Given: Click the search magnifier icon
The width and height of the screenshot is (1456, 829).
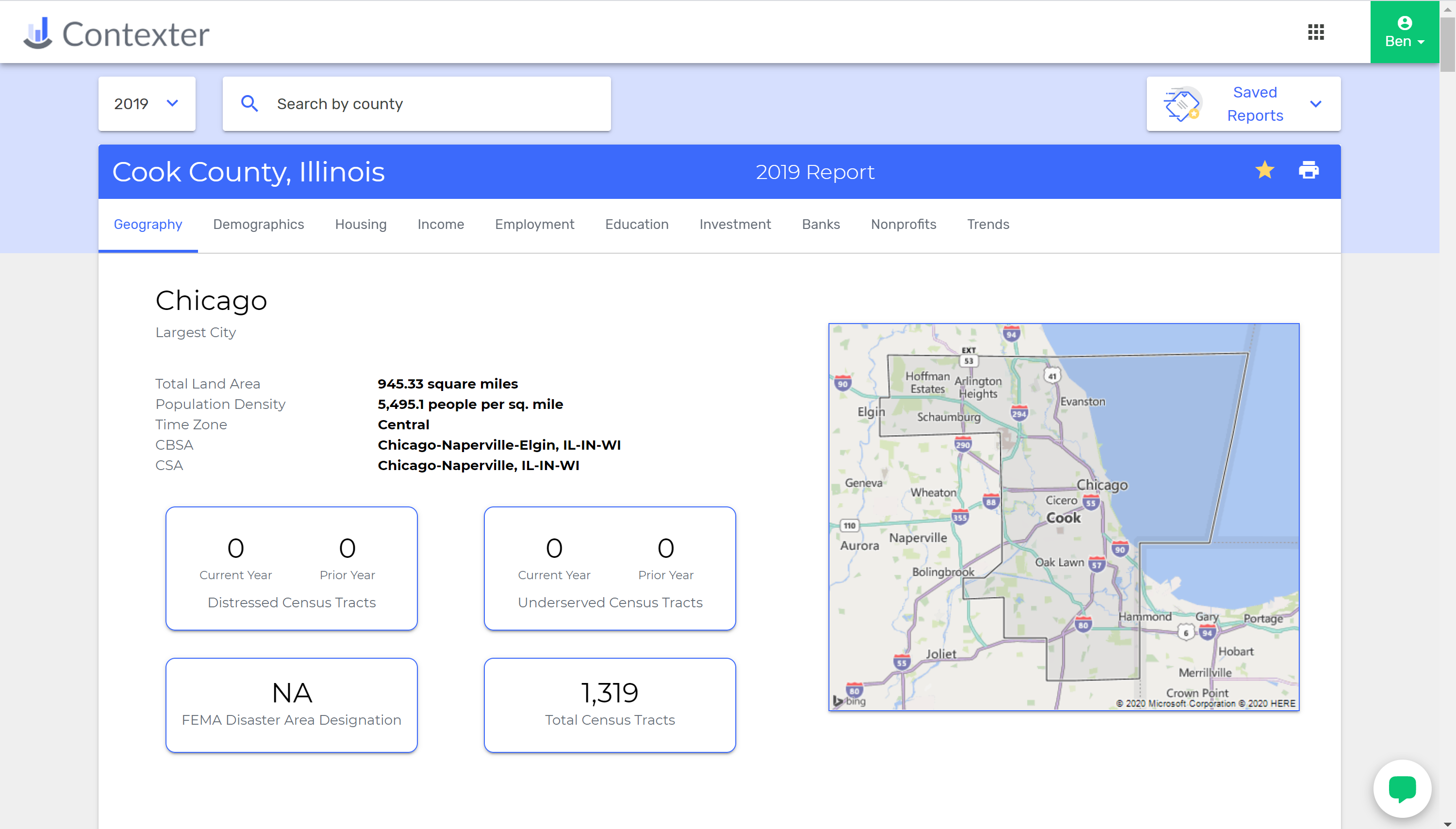Looking at the screenshot, I should pos(249,104).
